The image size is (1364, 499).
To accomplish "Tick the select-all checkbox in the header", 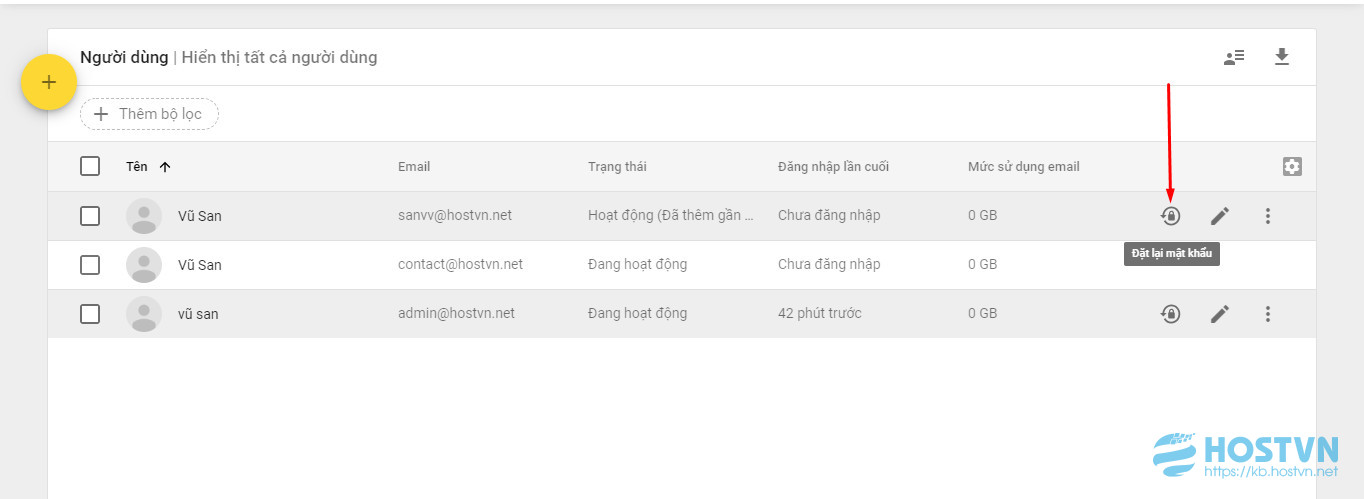I will (x=90, y=166).
